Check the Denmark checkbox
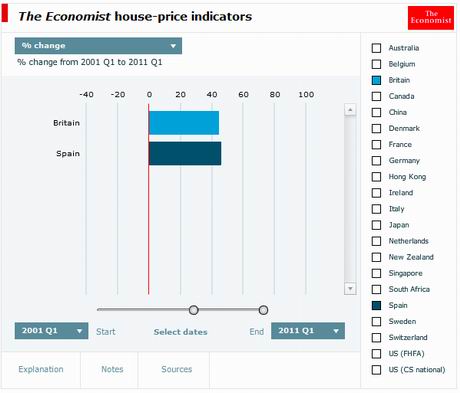This screenshot has width=460, height=393. pyautogui.click(x=376, y=128)
